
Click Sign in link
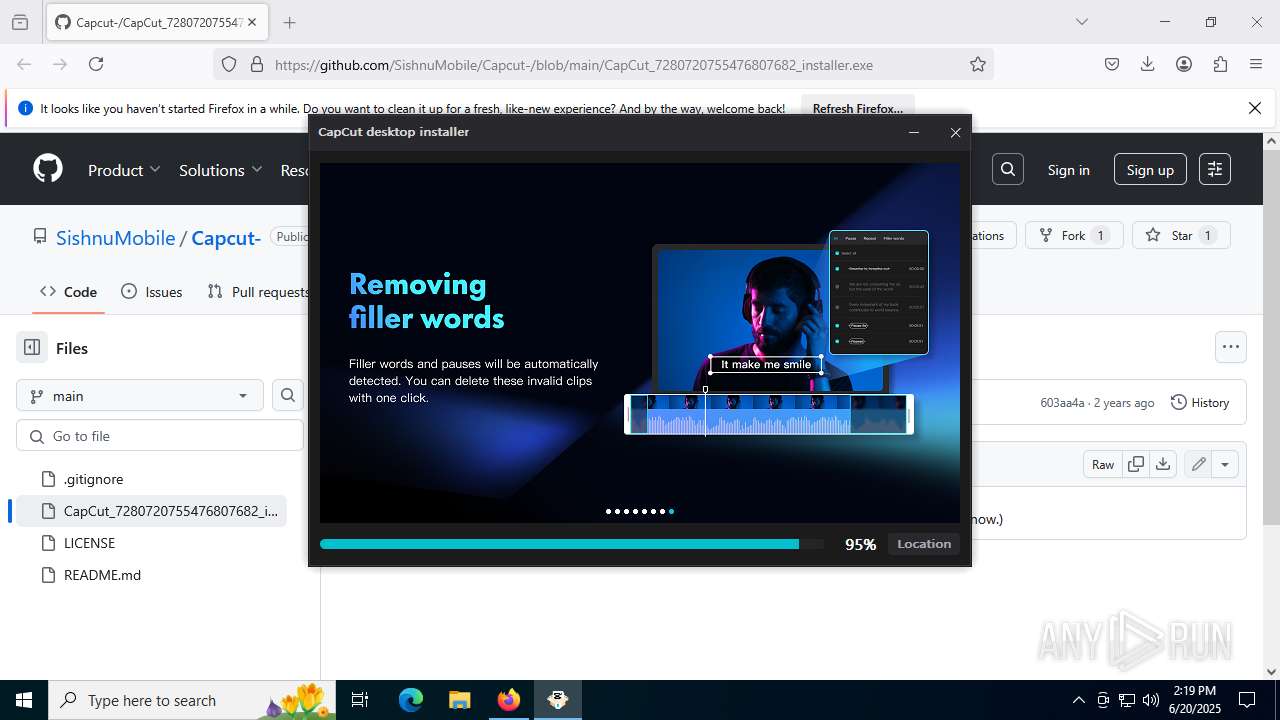pos(1068,170)
